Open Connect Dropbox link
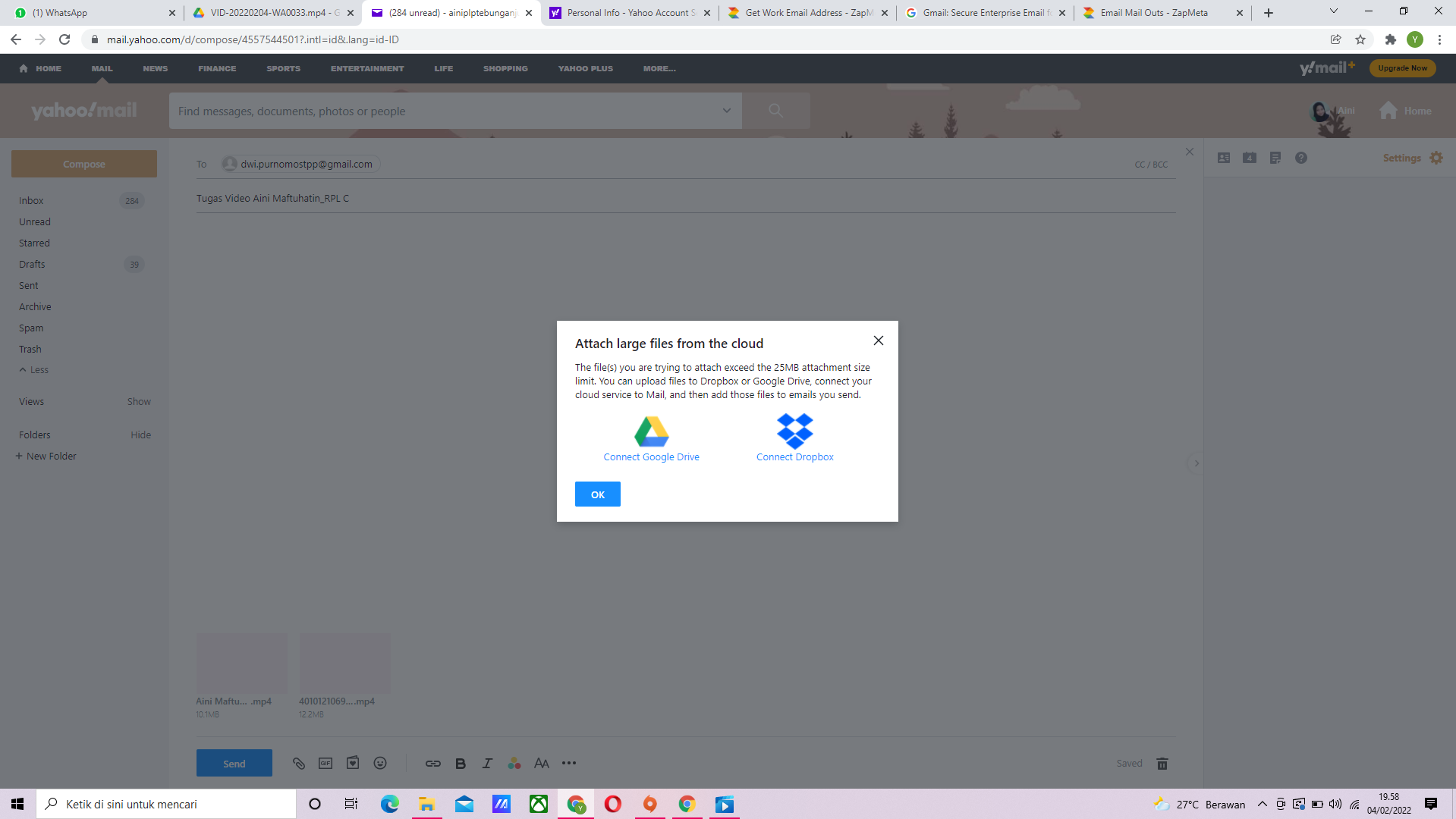Image resolution: width=1456 pixels, height=819 pixels. (x=794, y=457)
